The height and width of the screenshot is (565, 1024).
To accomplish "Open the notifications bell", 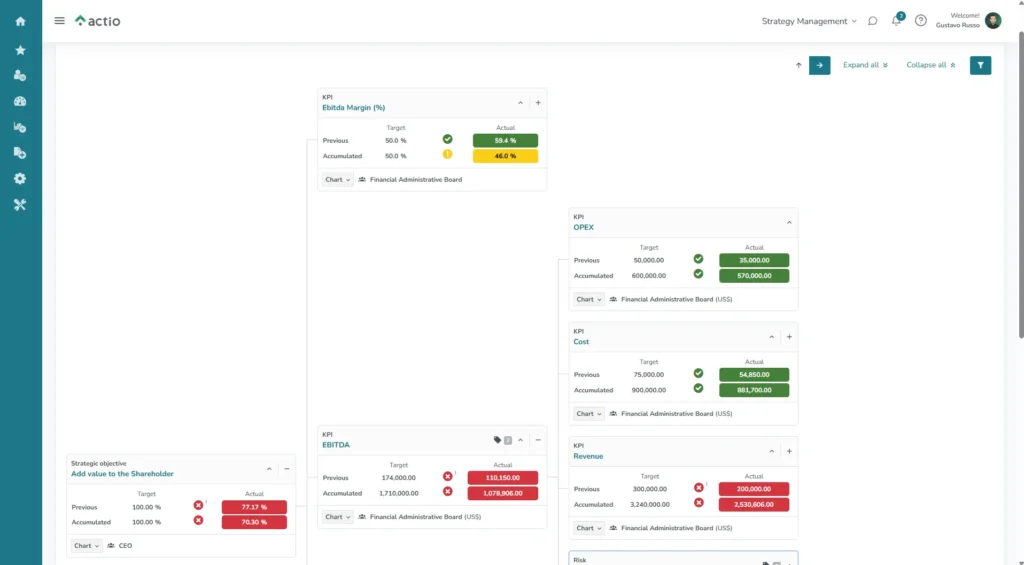I will point(897,21).
